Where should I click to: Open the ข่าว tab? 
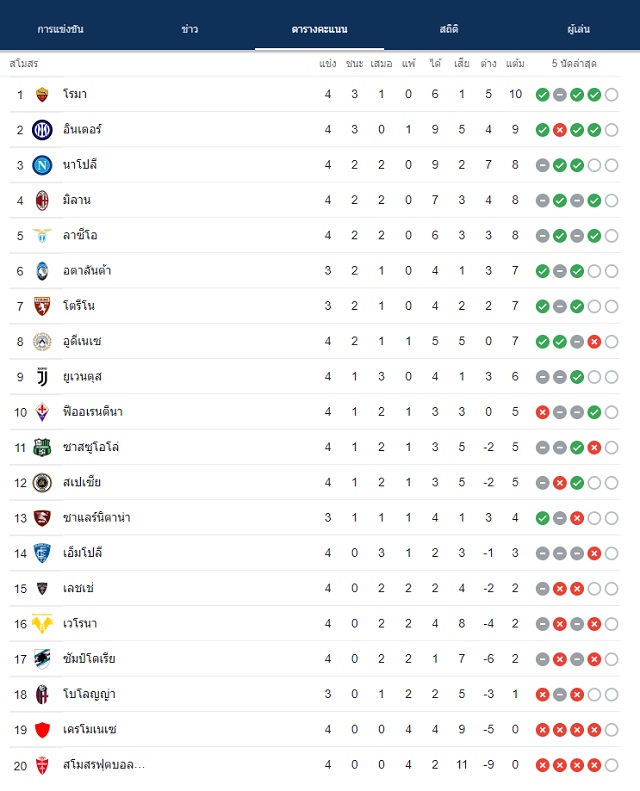[190, 29]
